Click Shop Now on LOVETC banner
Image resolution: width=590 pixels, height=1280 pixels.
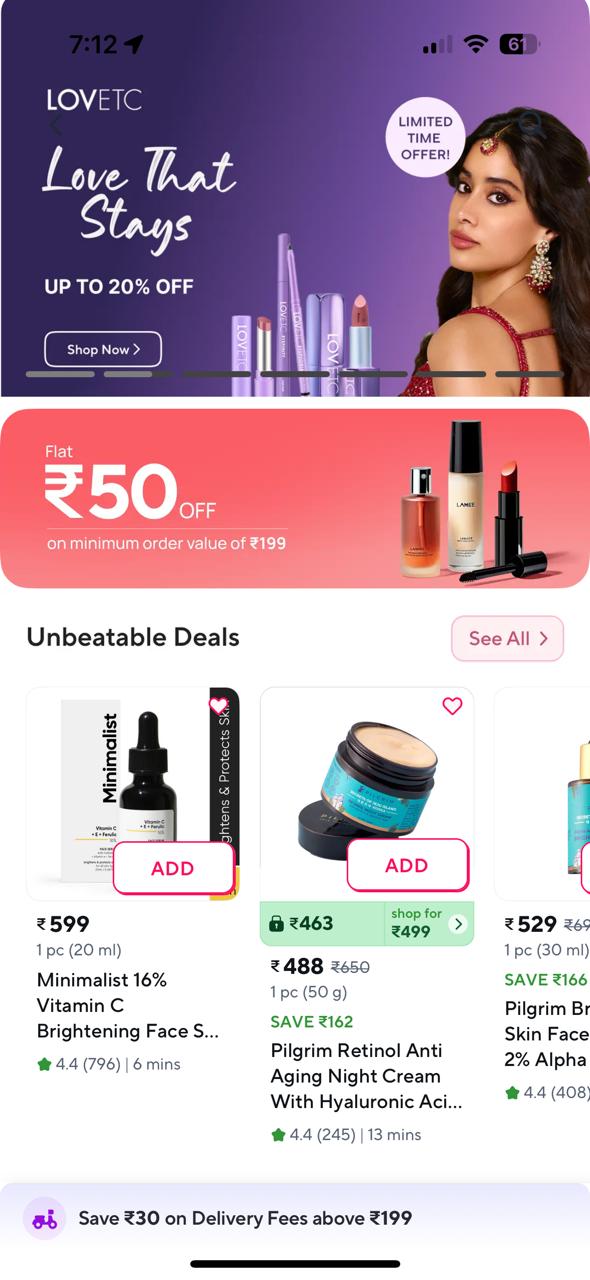[103, 349]
